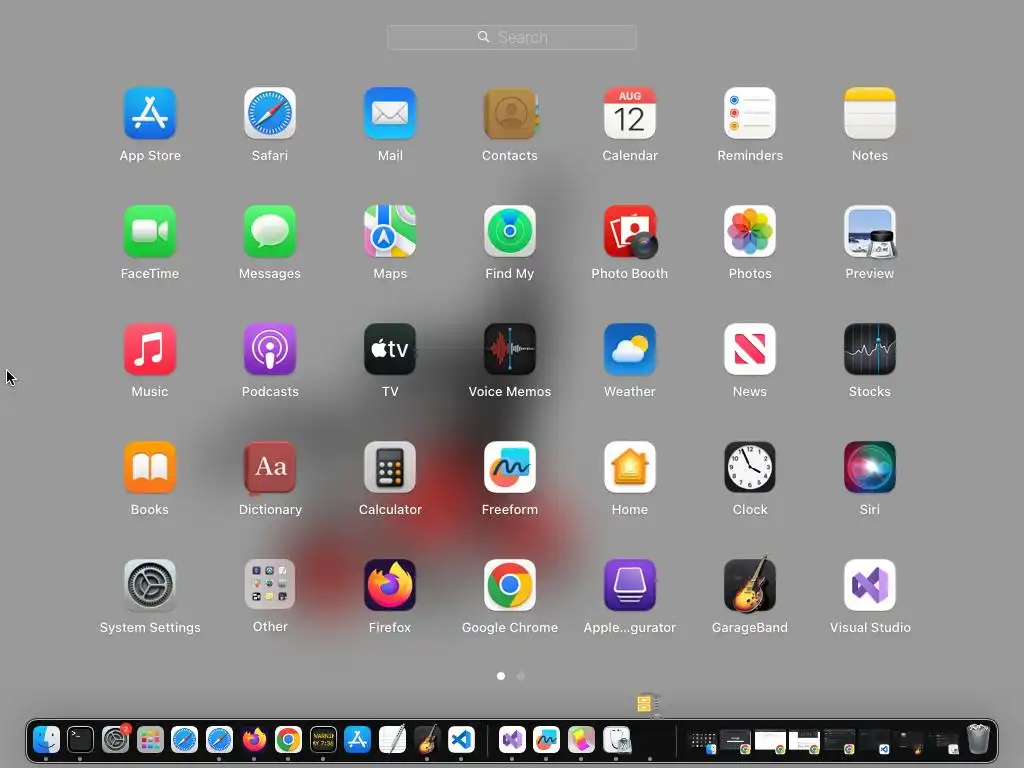Open the Music app
This screenshot has height=768, width=1024.
[150, 349]
